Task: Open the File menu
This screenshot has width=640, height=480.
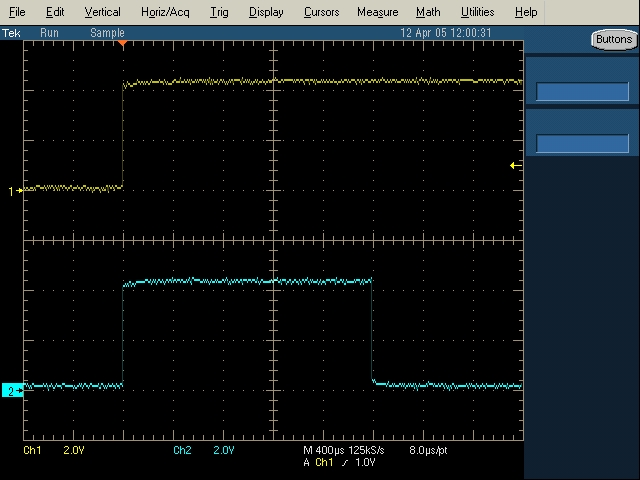Action: pos(17,12)
